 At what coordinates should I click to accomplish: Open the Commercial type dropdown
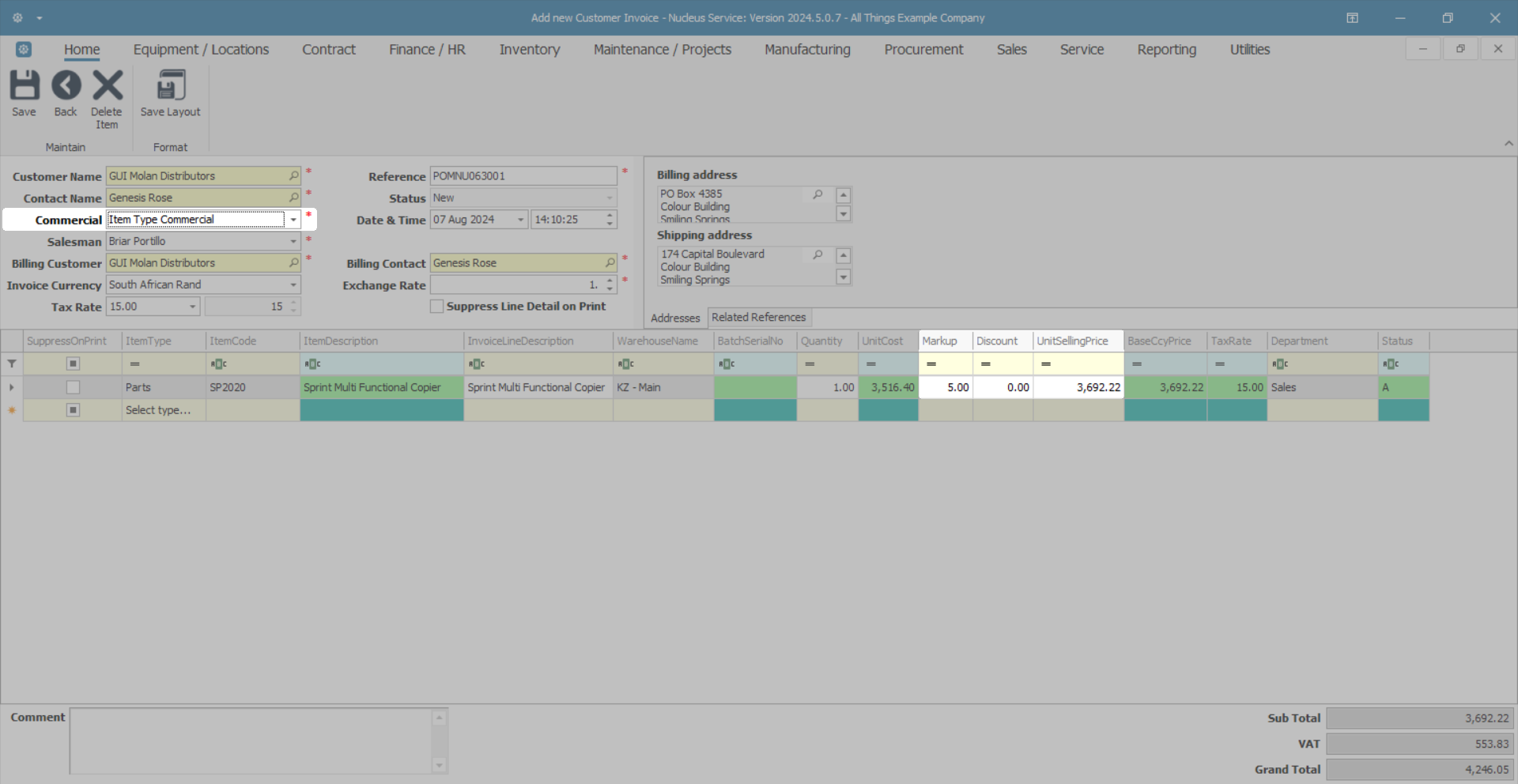(293, 220)
